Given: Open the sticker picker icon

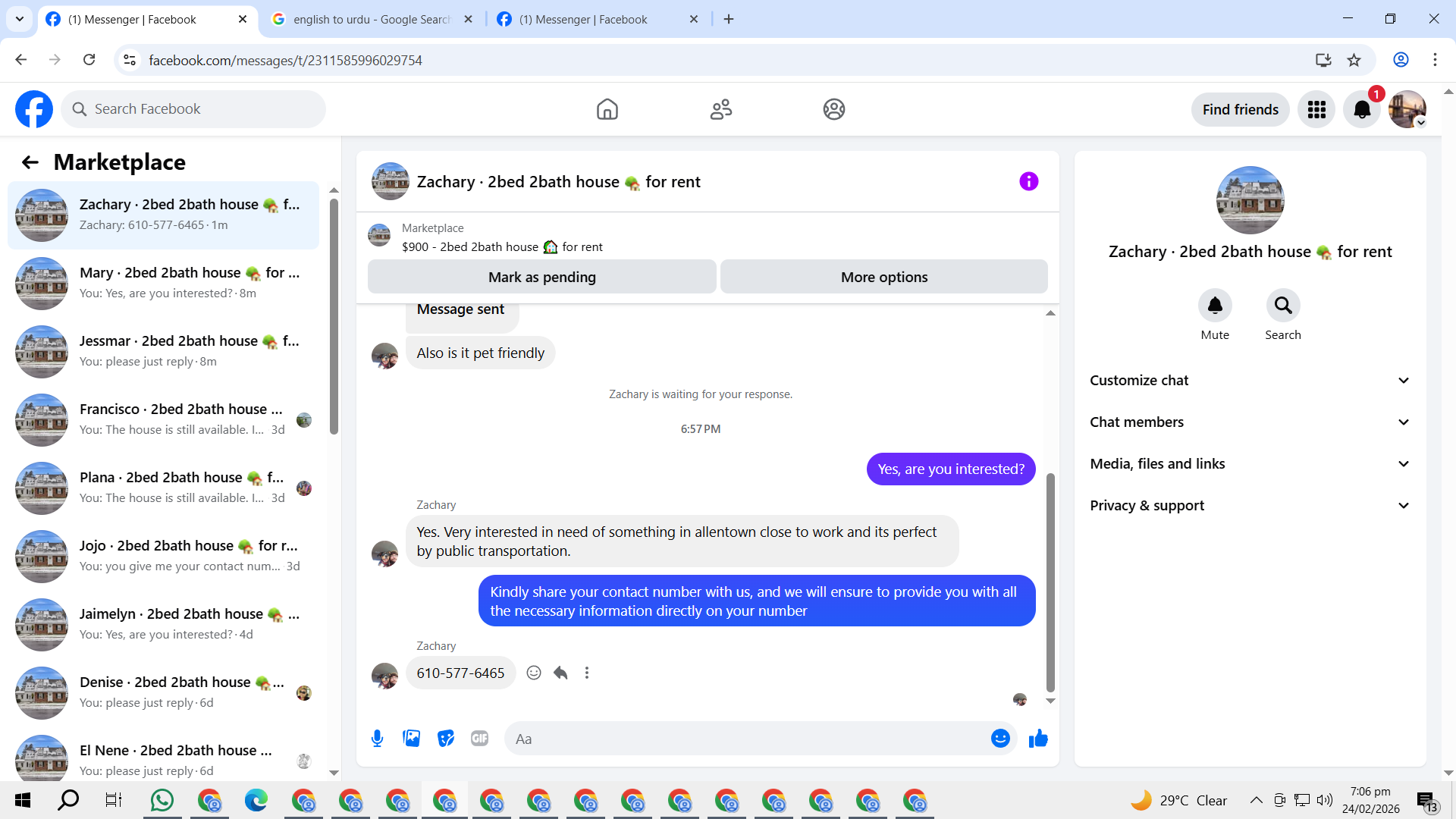Looking at the screenshot, I should tap(446, 739).
